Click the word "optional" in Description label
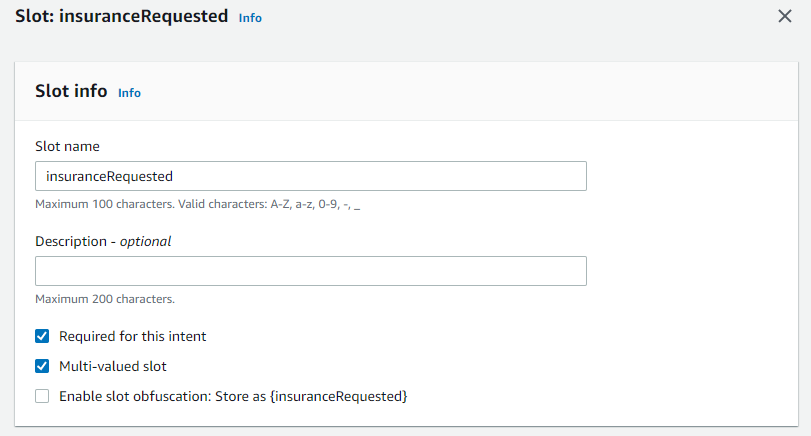Viewport: 811px width, 436px height. point(146,241)
